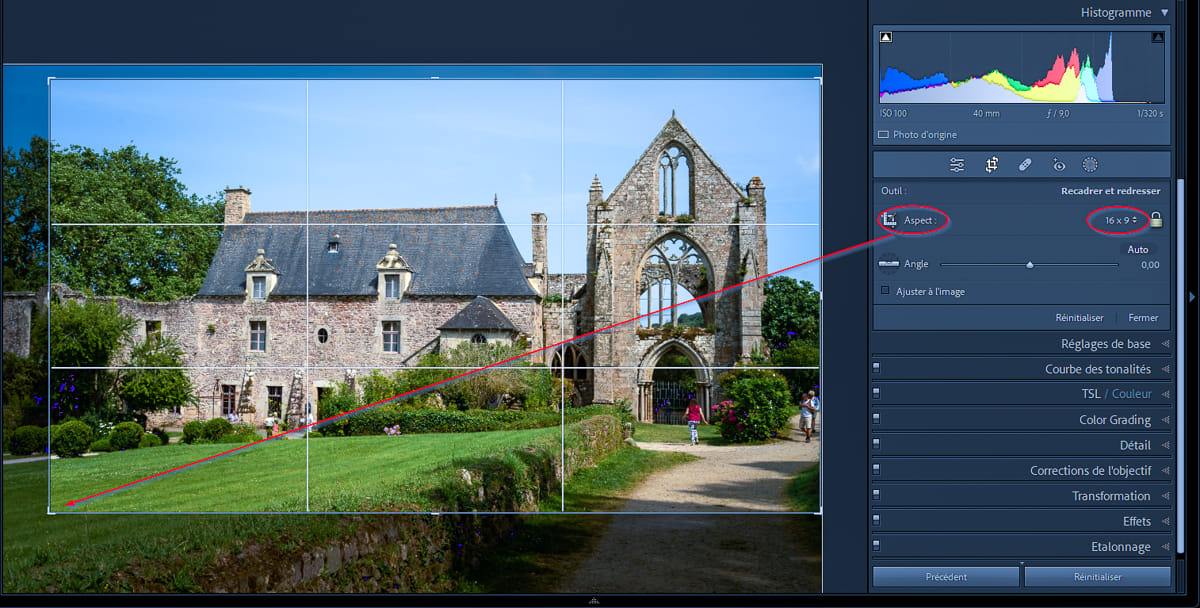Disable the Color Grading panel switch
1200x608 pixels.
tap(877, 420)
